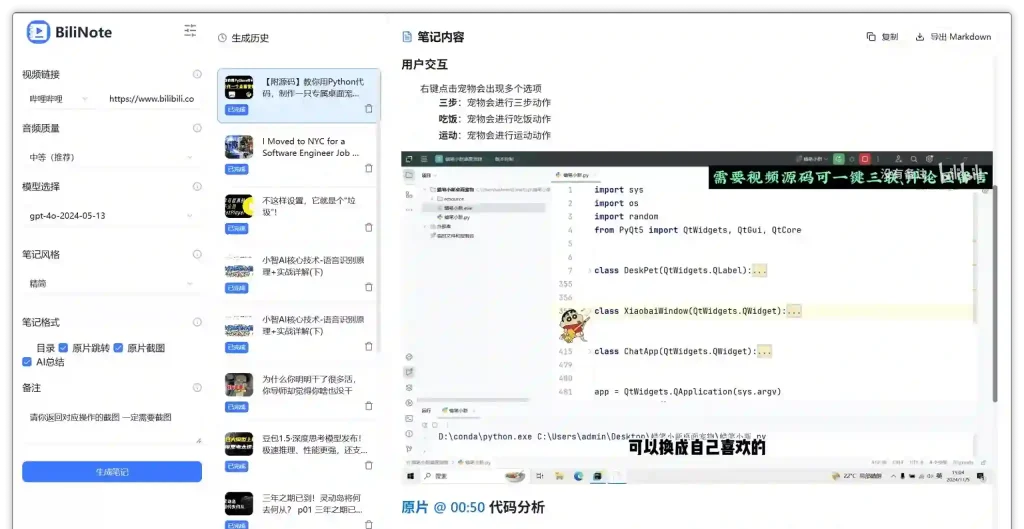
Task: Select history title 为什么你明明干了很多活
Action: (310, 385)
